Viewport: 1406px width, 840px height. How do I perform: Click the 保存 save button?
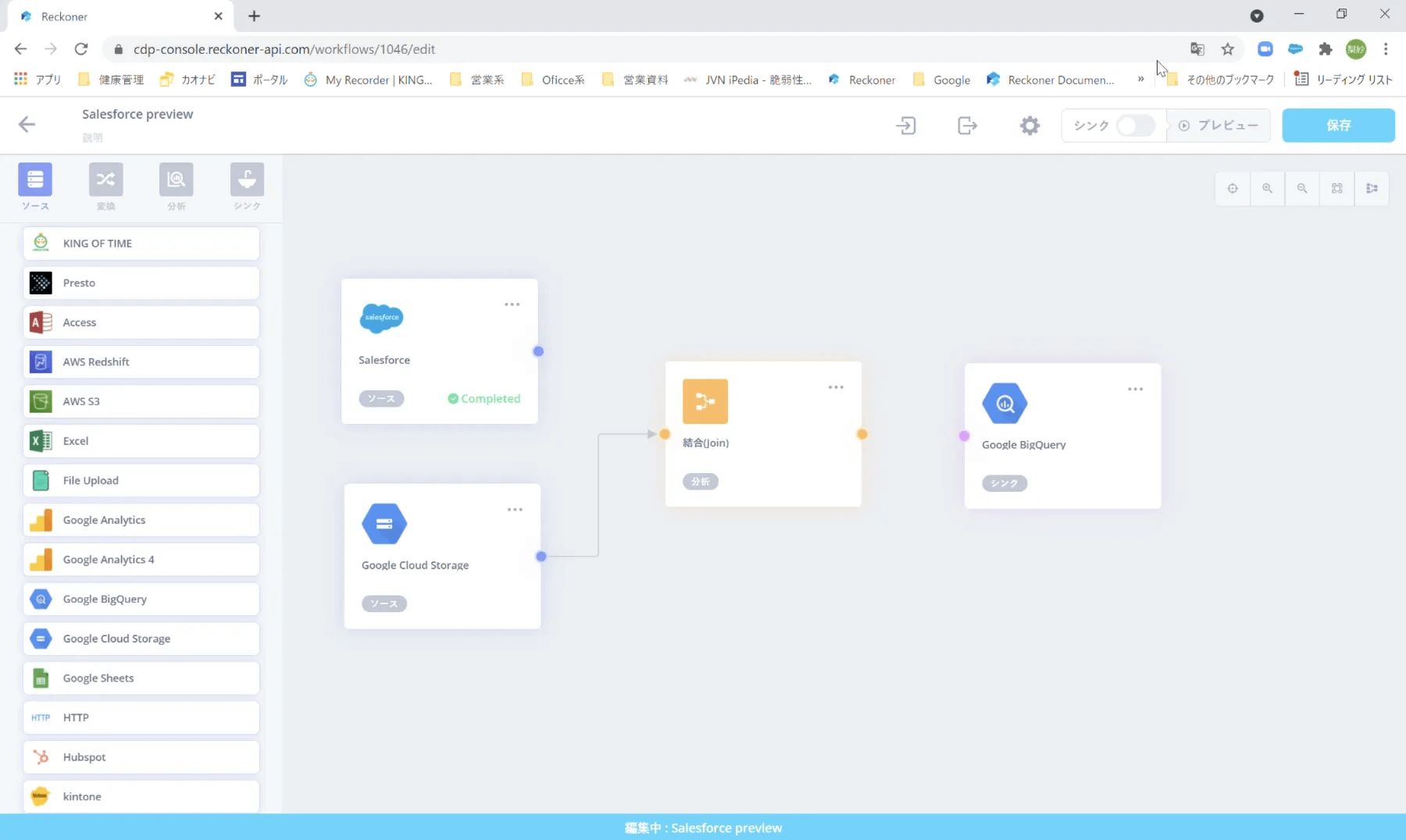pos(1338,126)
